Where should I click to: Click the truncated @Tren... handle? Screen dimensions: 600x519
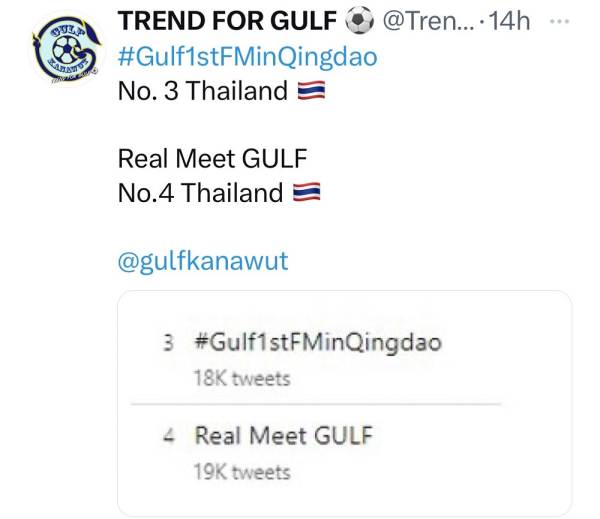tap(420, 21)
